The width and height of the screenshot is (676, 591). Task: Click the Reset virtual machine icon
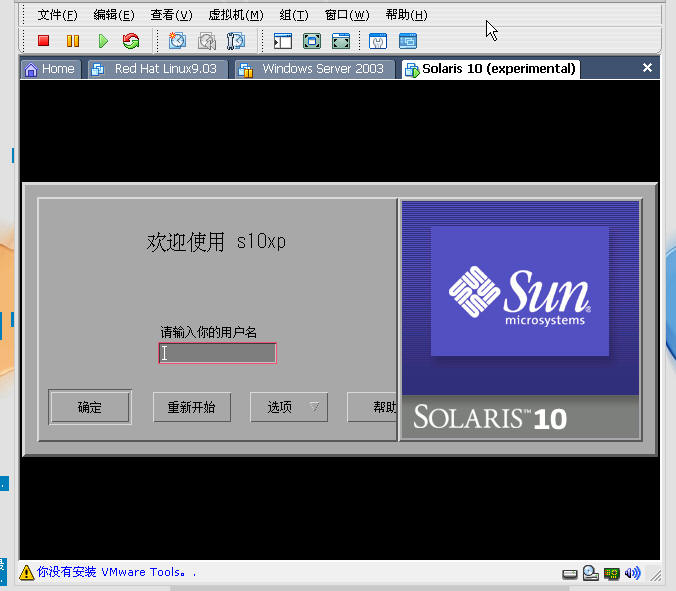pos(131,41)
